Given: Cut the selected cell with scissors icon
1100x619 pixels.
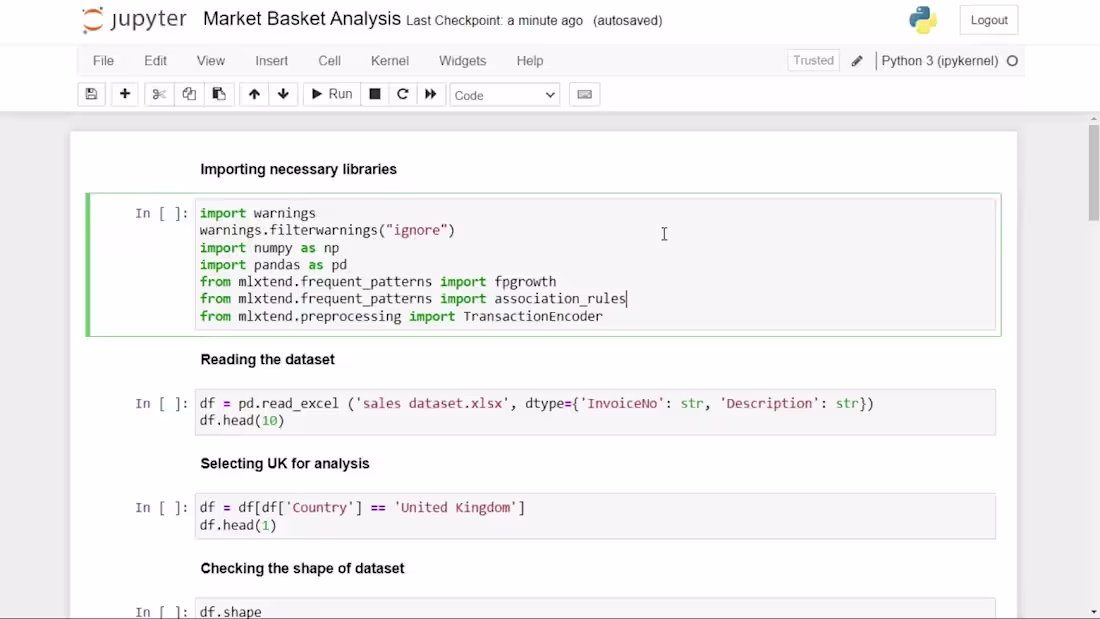Looking at the screenshot, I should coord(159,93).
